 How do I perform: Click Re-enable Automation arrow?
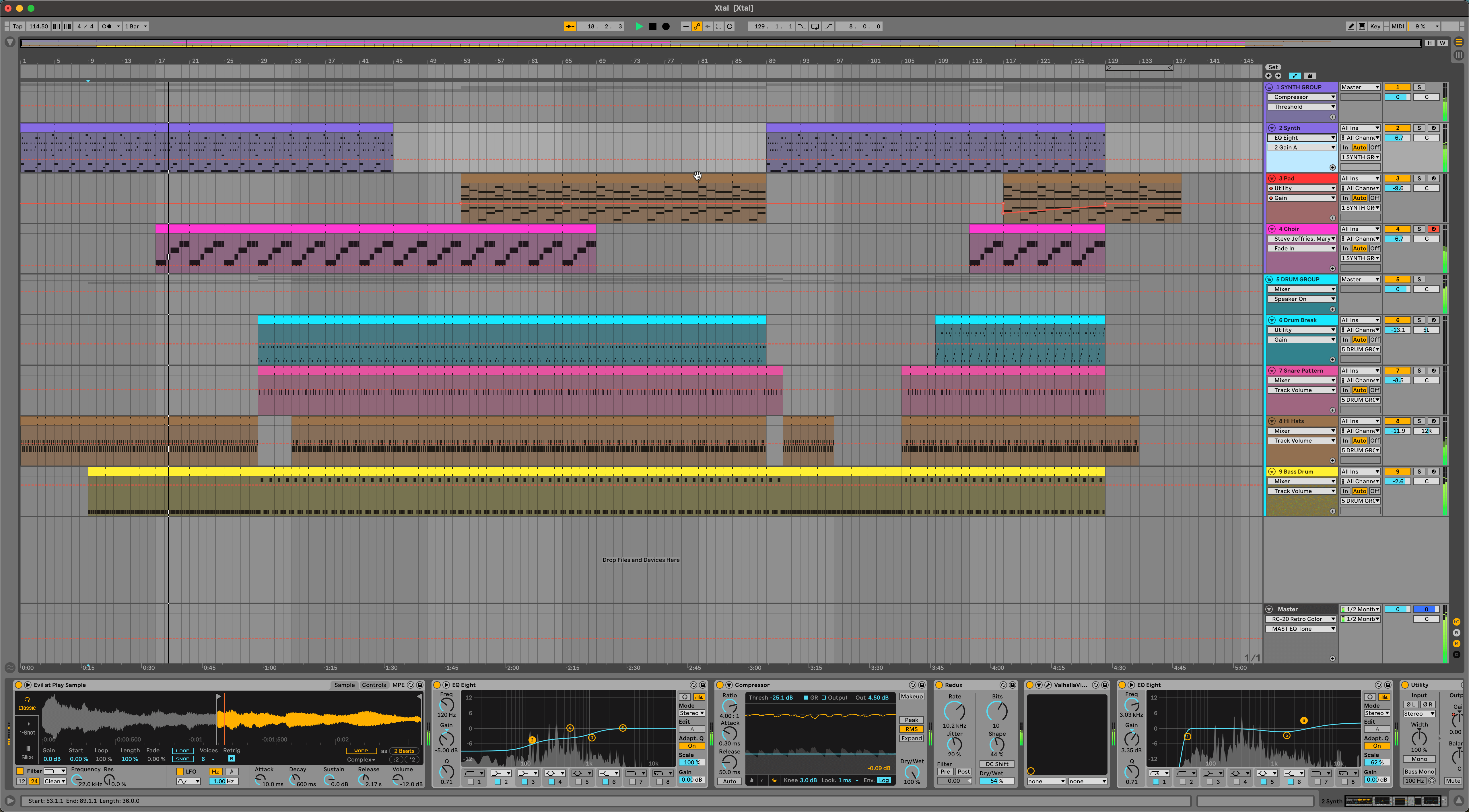coord(708,26)
